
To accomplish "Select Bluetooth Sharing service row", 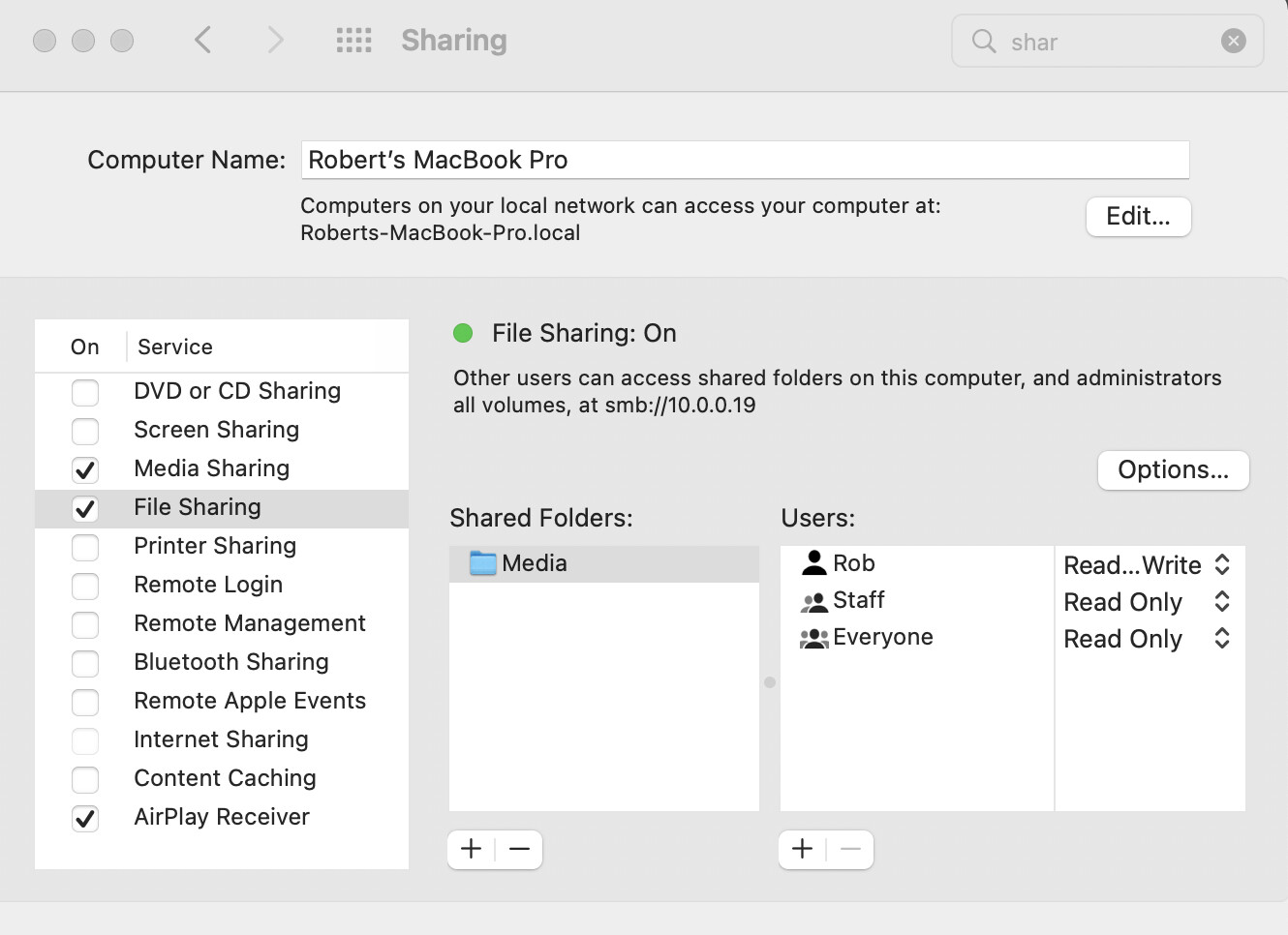I will point(222,662).
